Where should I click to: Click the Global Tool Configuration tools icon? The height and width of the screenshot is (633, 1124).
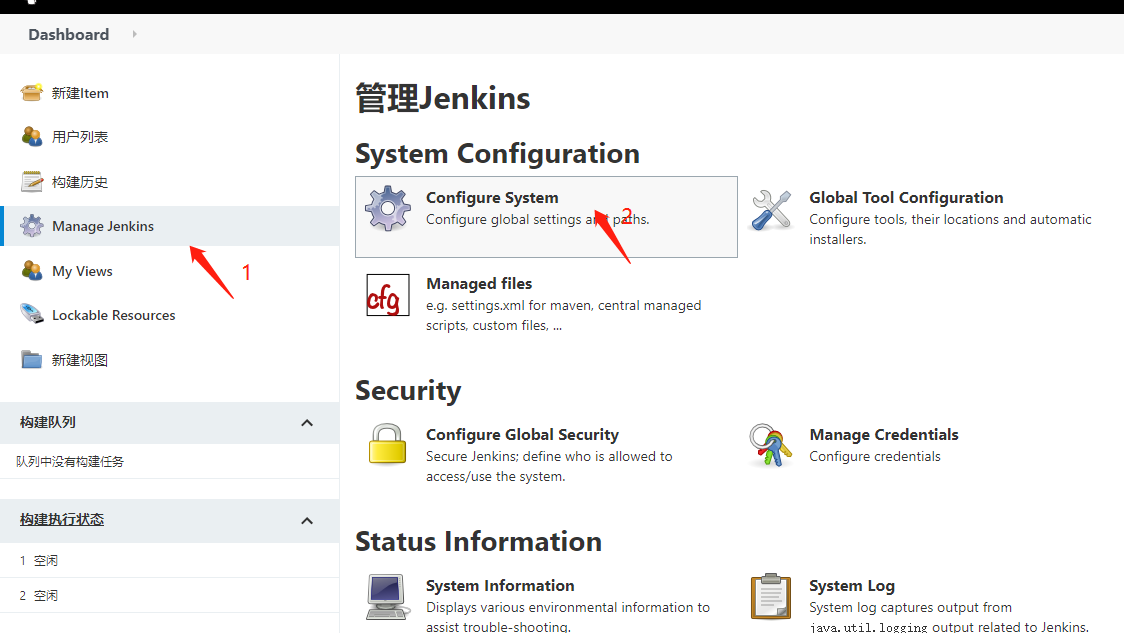tap(771, 209)
